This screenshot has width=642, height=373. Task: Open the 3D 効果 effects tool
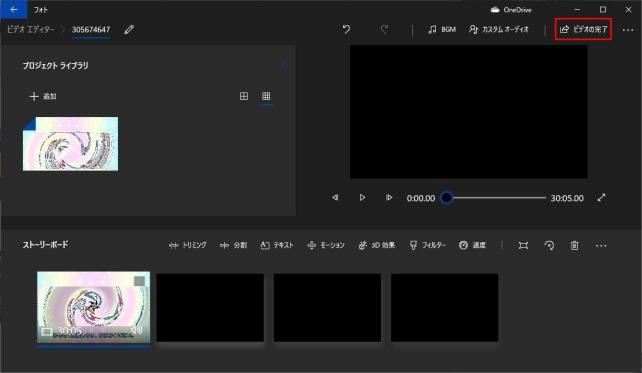click(377, 245)
